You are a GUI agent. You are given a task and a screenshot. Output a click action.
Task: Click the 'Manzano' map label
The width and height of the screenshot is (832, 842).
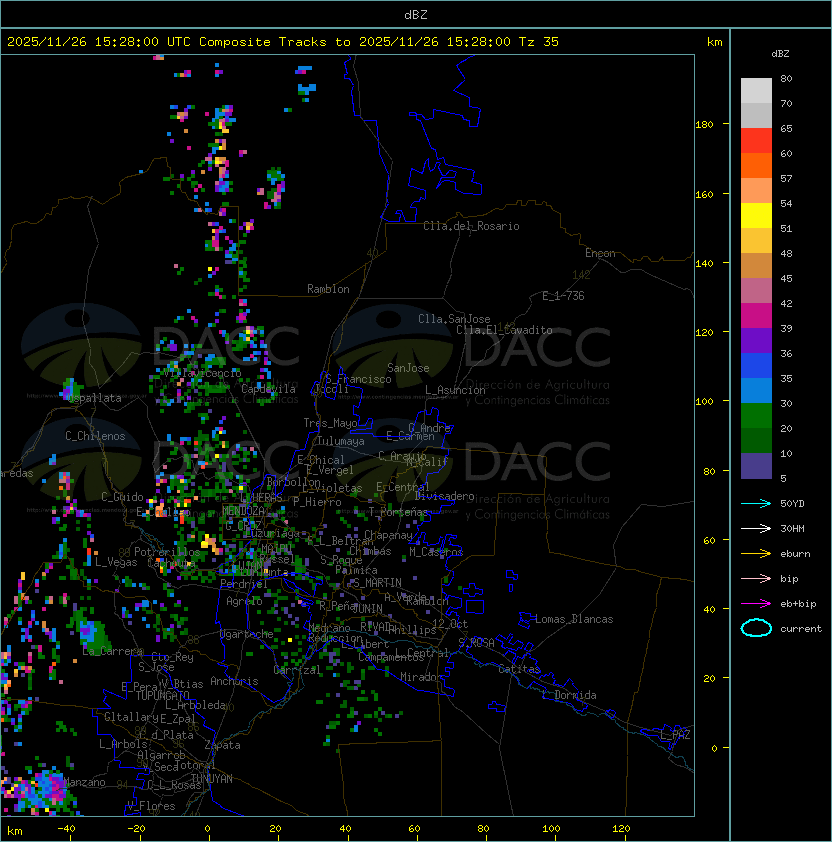pyautogui.click(x=84, y=782)
